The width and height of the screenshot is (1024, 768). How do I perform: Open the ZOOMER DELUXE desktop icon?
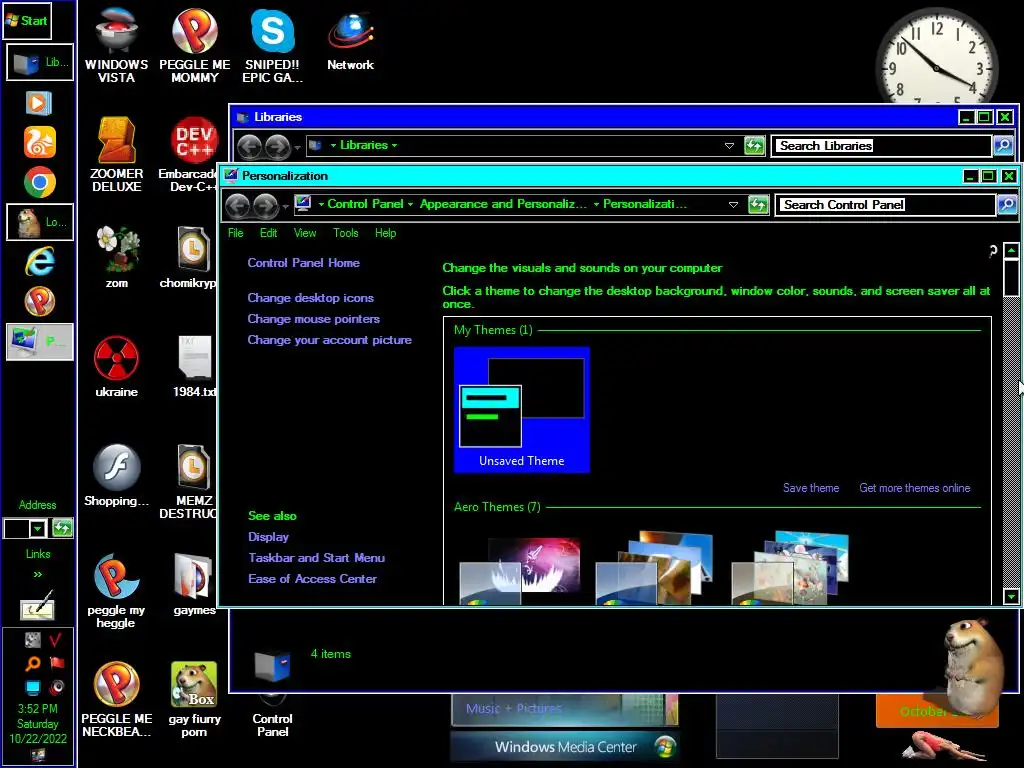click(x=116, y=155)
